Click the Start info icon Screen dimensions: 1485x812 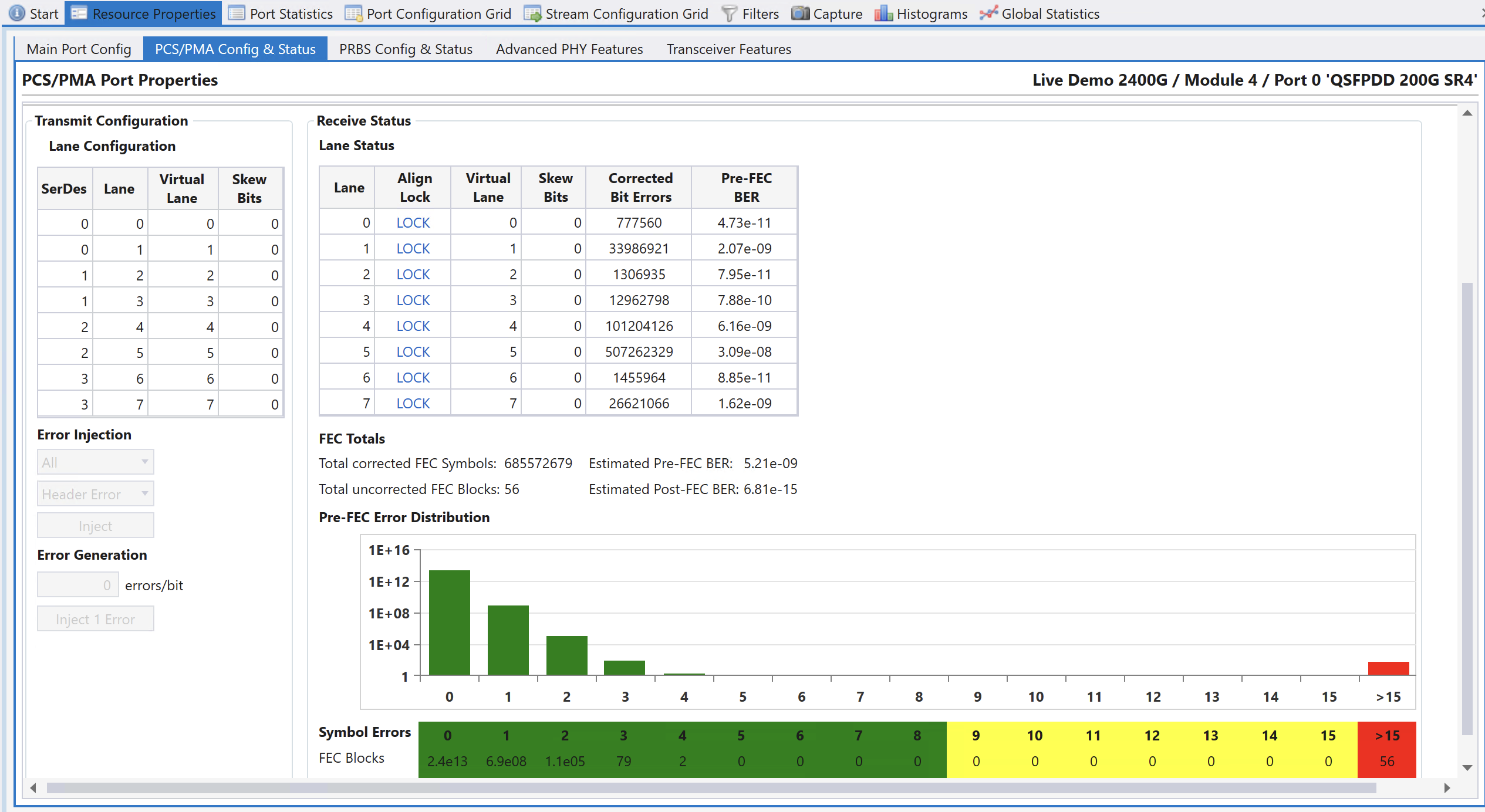[17, 13]
